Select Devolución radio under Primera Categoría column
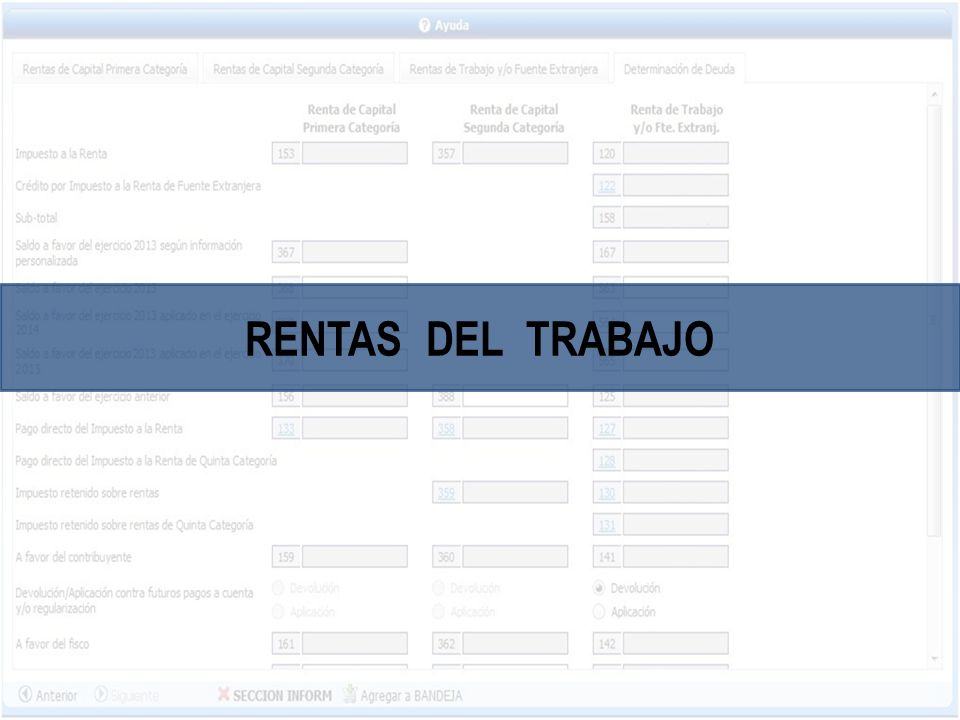The image size is (960, 720). [x=278, y=588]
